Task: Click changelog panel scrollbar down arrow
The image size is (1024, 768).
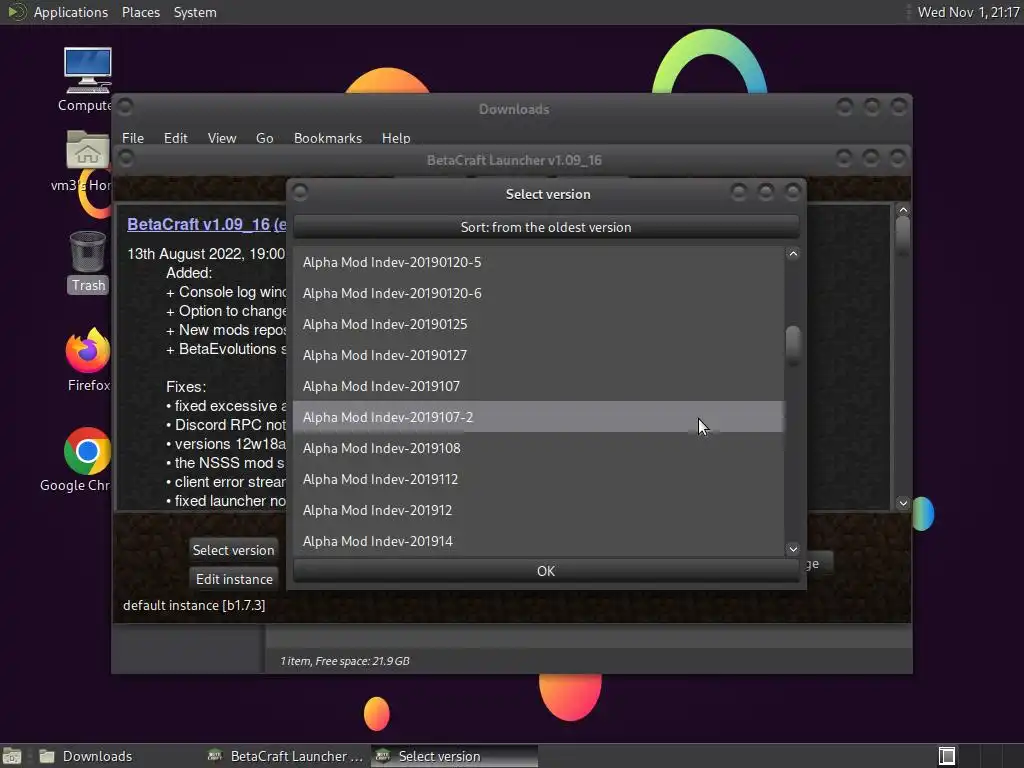Action: tap(903, 503)
